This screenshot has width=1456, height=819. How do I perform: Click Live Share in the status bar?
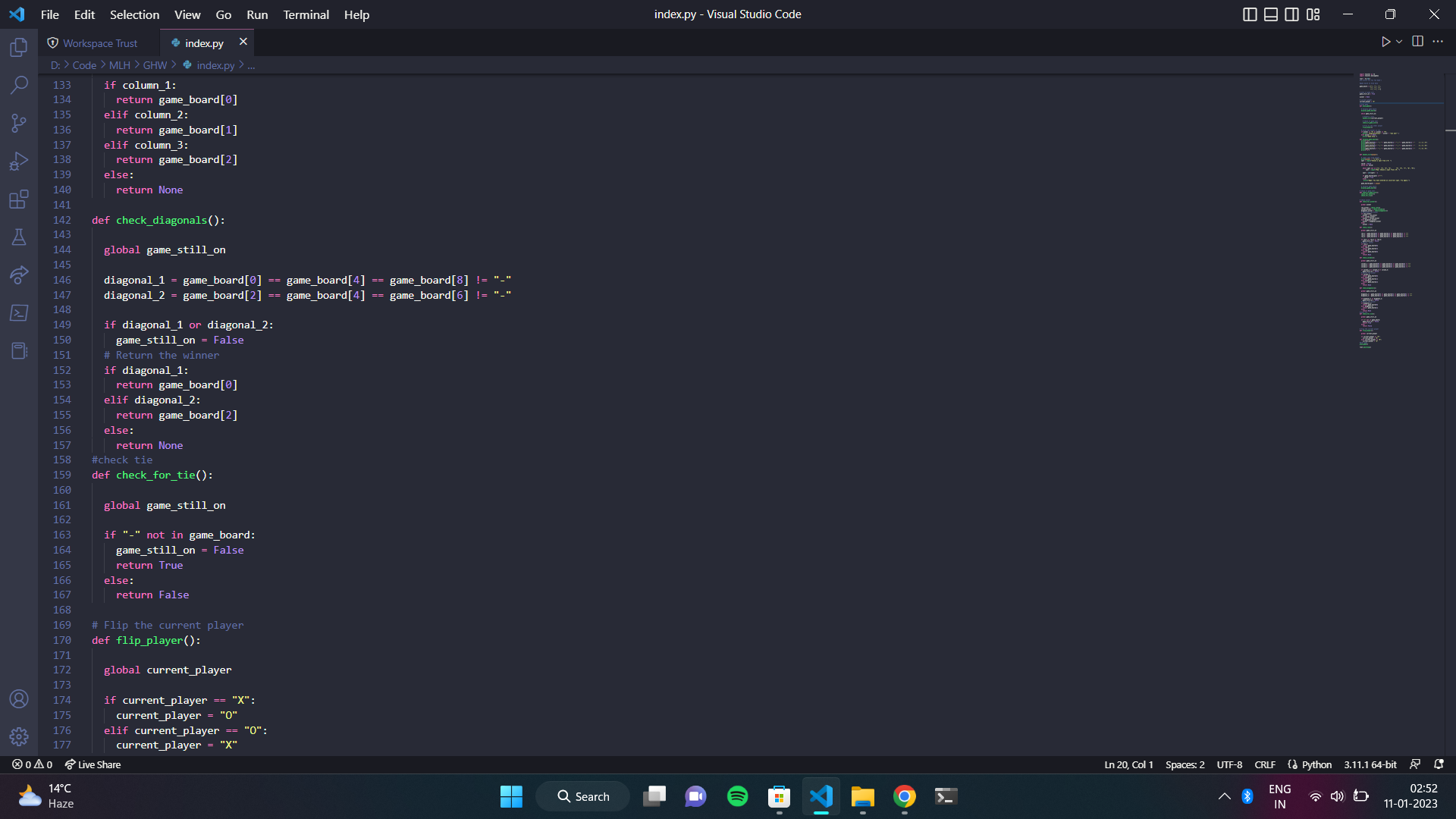tap(93, 764)
